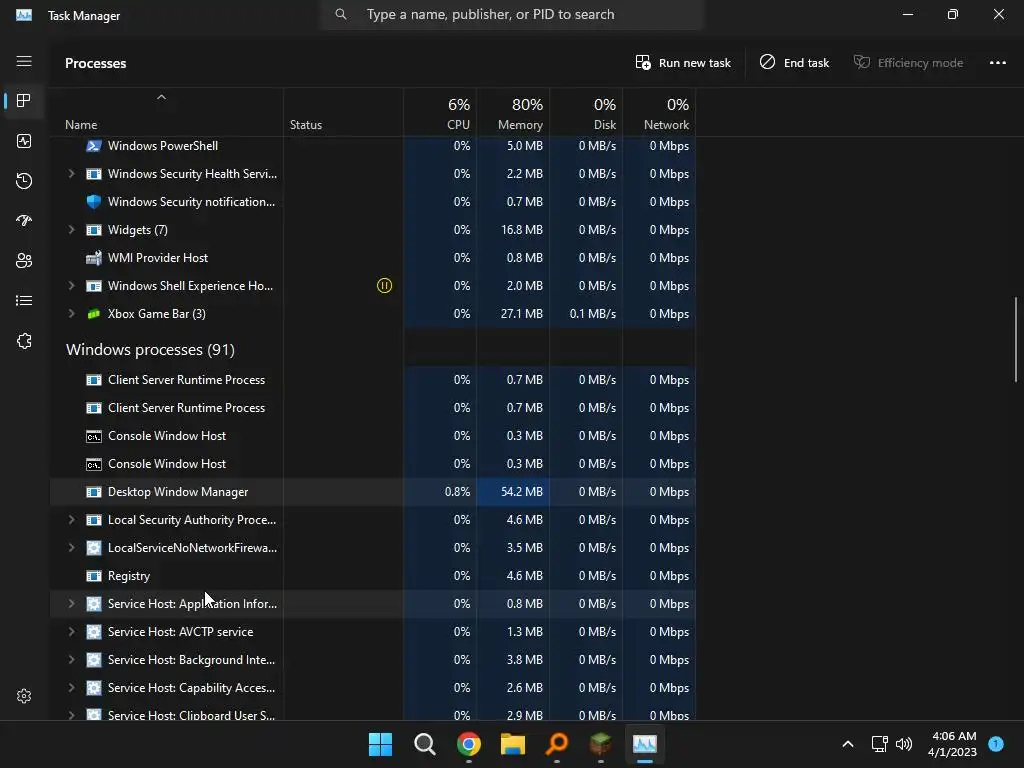Open the Users page icon
The width and height of the screenshot is (1024, 768).
coord(24,261)
